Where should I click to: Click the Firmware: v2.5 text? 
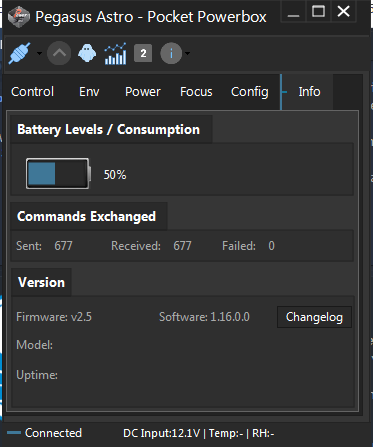click(x=54, y=317)
